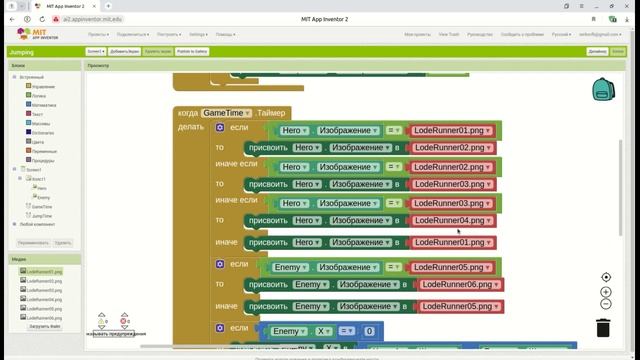Click the Publish to Gallery button
Viewport: 640px width, 360px height.
coord(192,51)
